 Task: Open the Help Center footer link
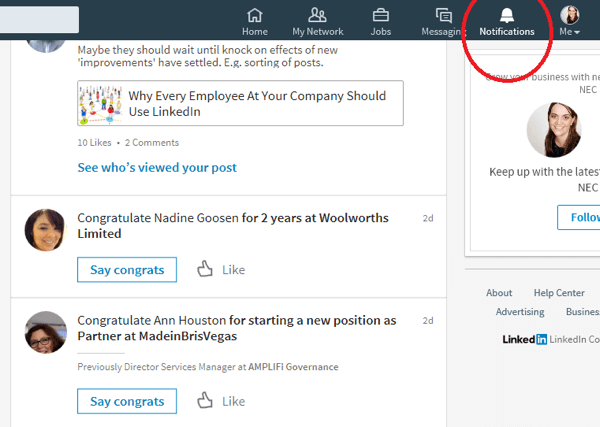point(559,293)
